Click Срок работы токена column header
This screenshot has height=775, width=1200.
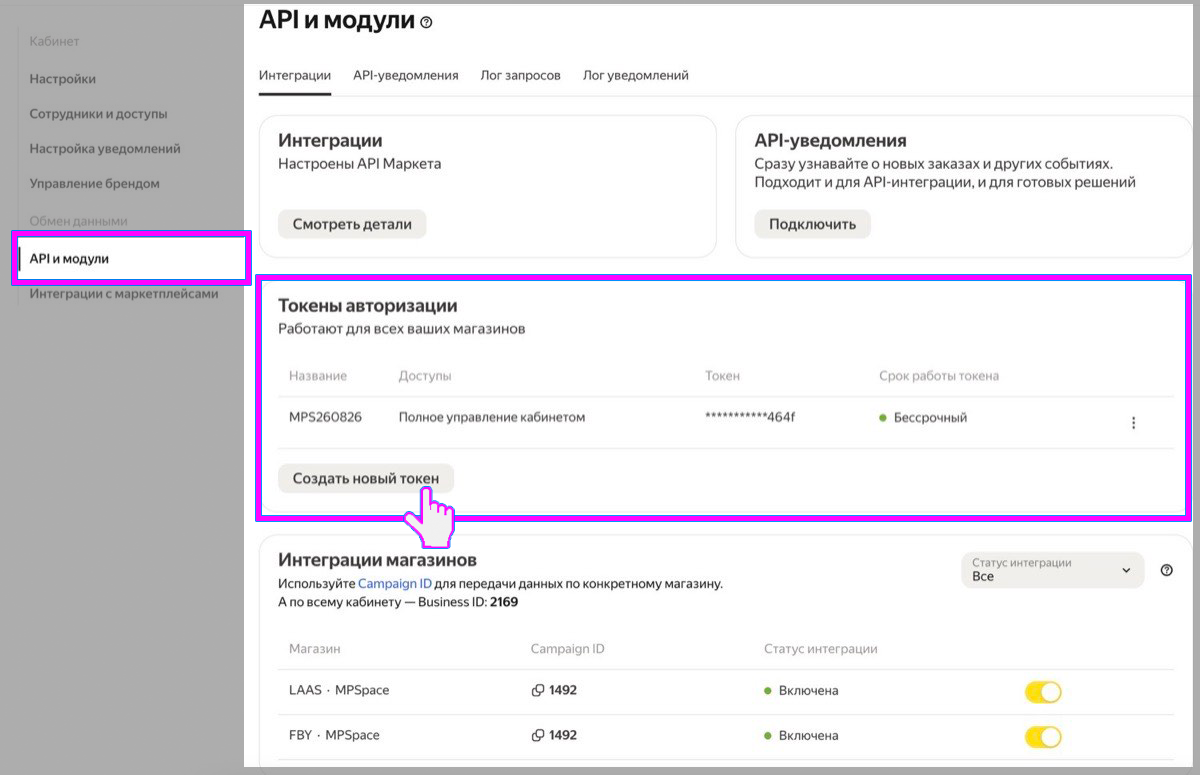pos(939,376)
